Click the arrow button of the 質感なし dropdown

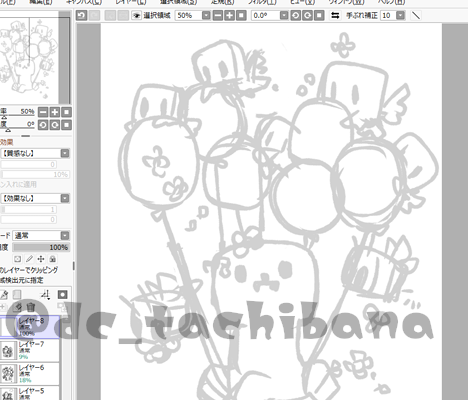65,153
